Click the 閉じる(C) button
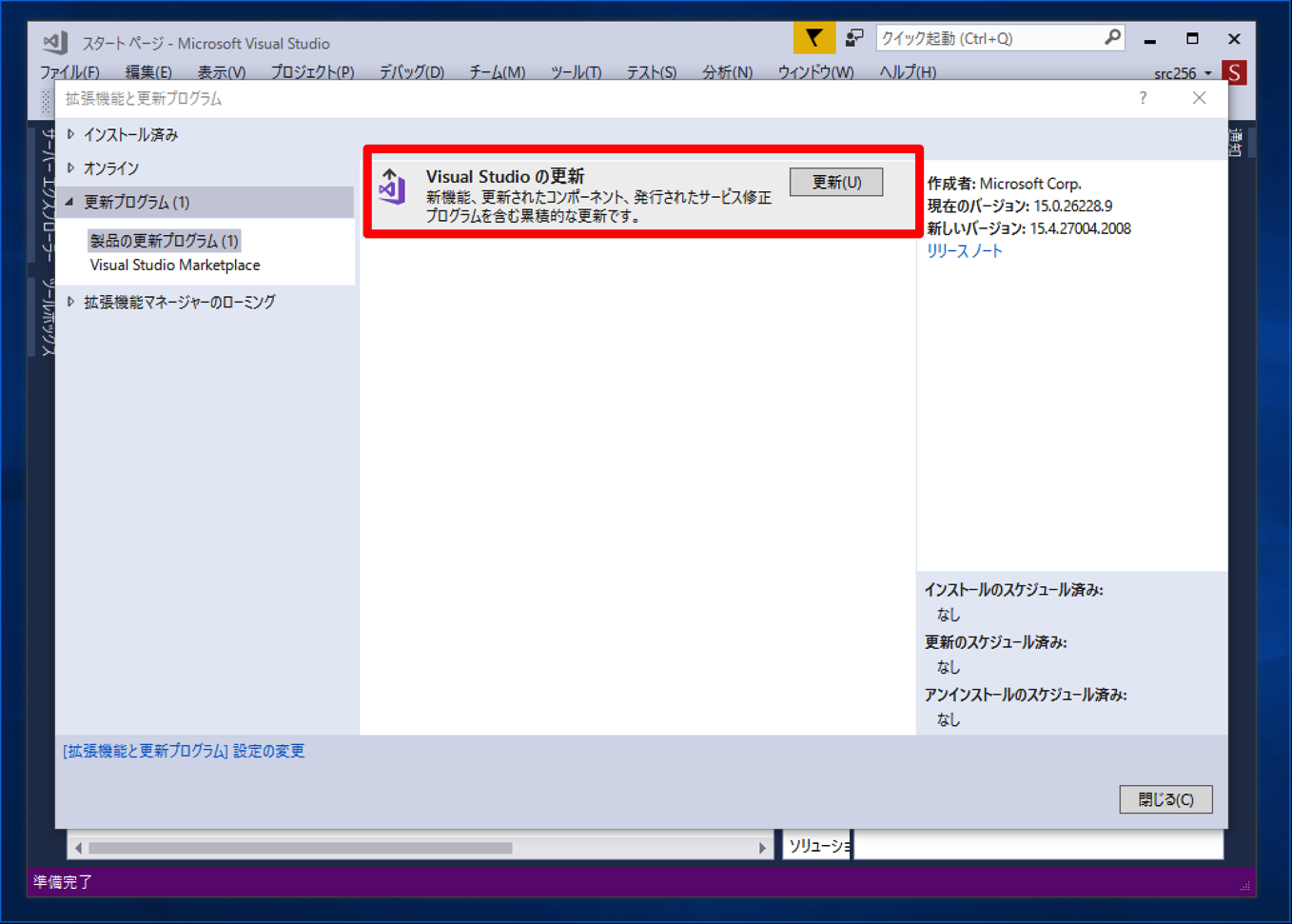The height and width of the screenshot is (924, 1292). [1165, 799]
